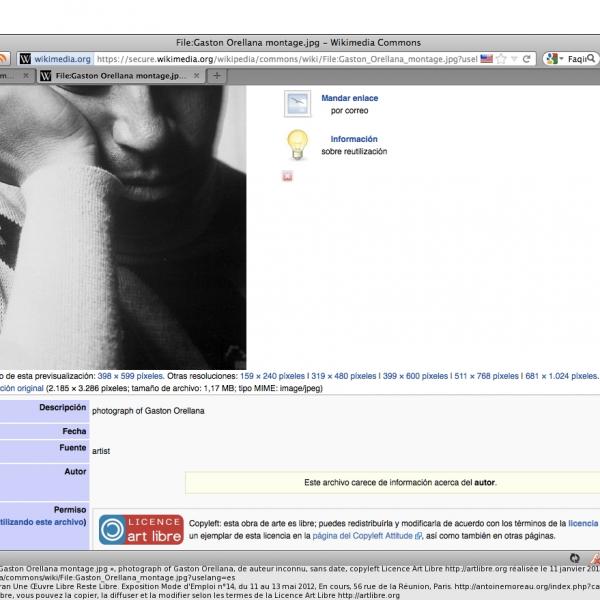Open the 681 × 1.024 píxeles resolution
600x600 pixels.
point(561,376)
